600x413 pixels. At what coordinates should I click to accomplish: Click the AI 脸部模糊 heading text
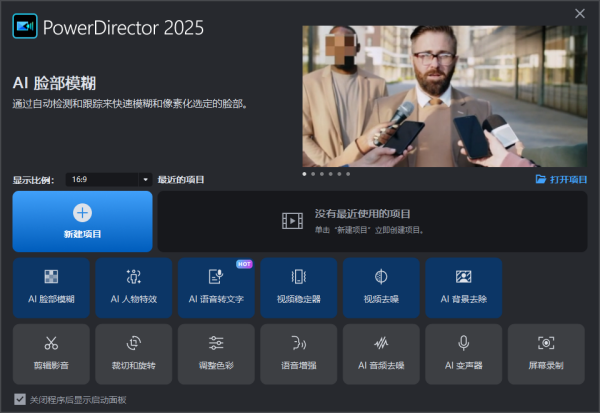(54, 83)
